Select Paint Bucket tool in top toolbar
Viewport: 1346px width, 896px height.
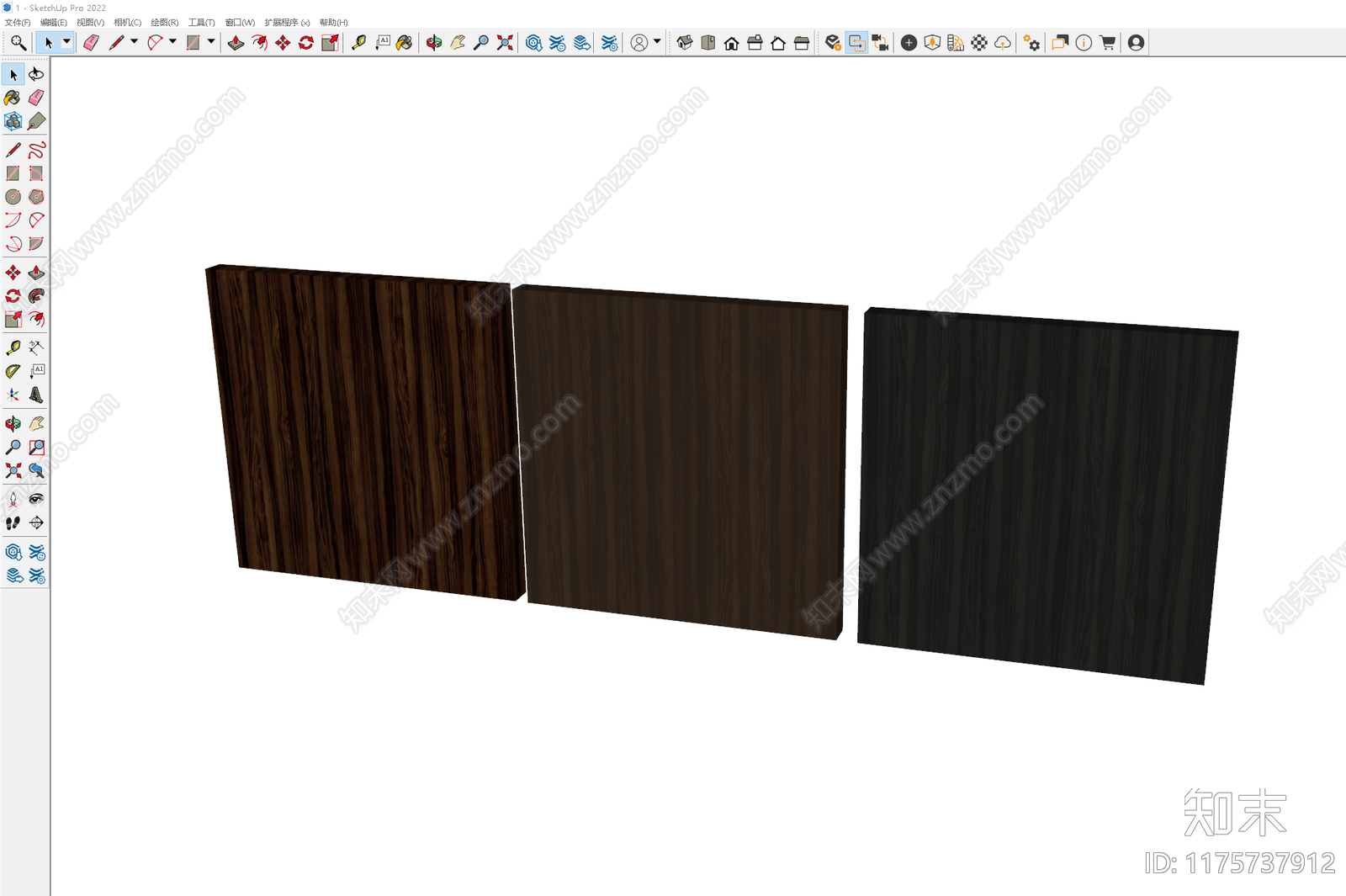[x=405, y=42]
